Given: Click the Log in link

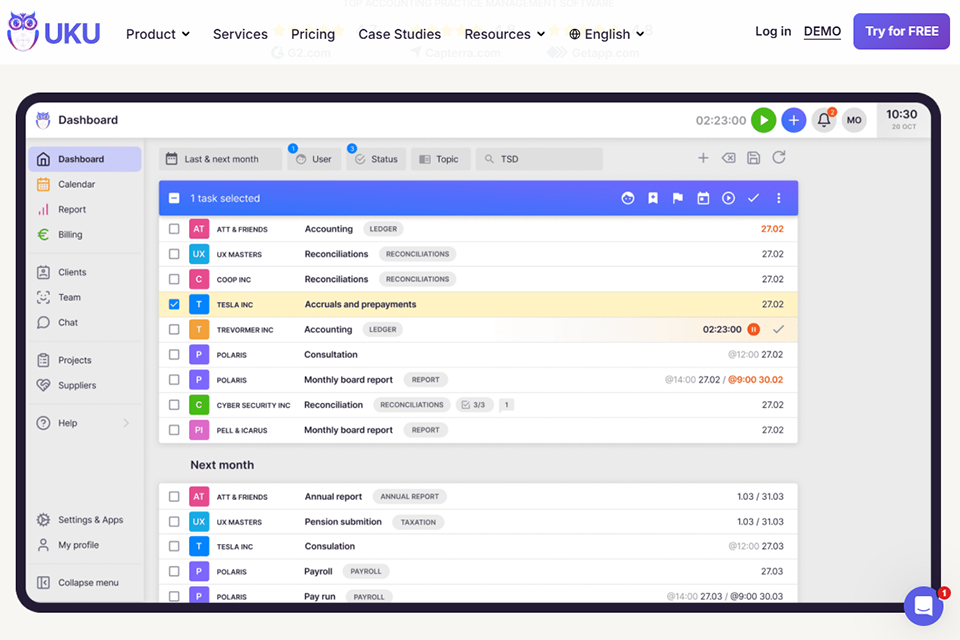Looking at the screenshot, I should 773,31.
